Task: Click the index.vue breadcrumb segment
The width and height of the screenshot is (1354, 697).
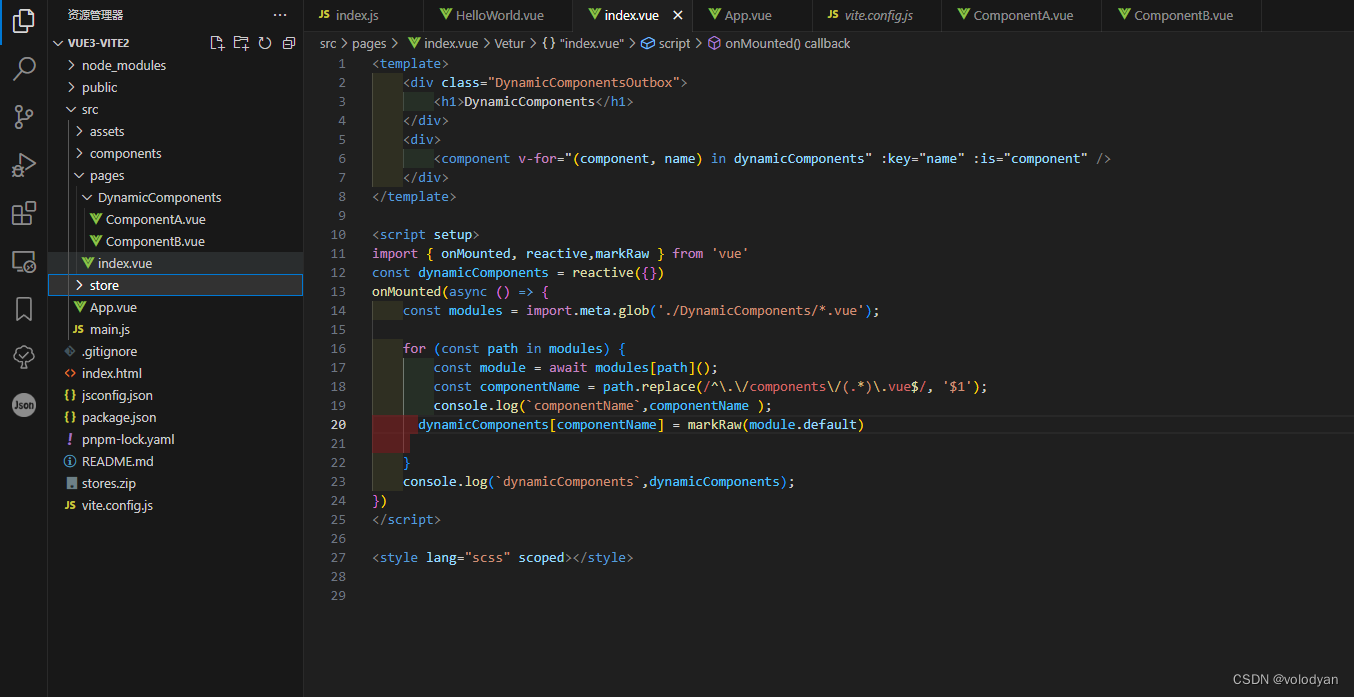Action: (x=442, y=43)
